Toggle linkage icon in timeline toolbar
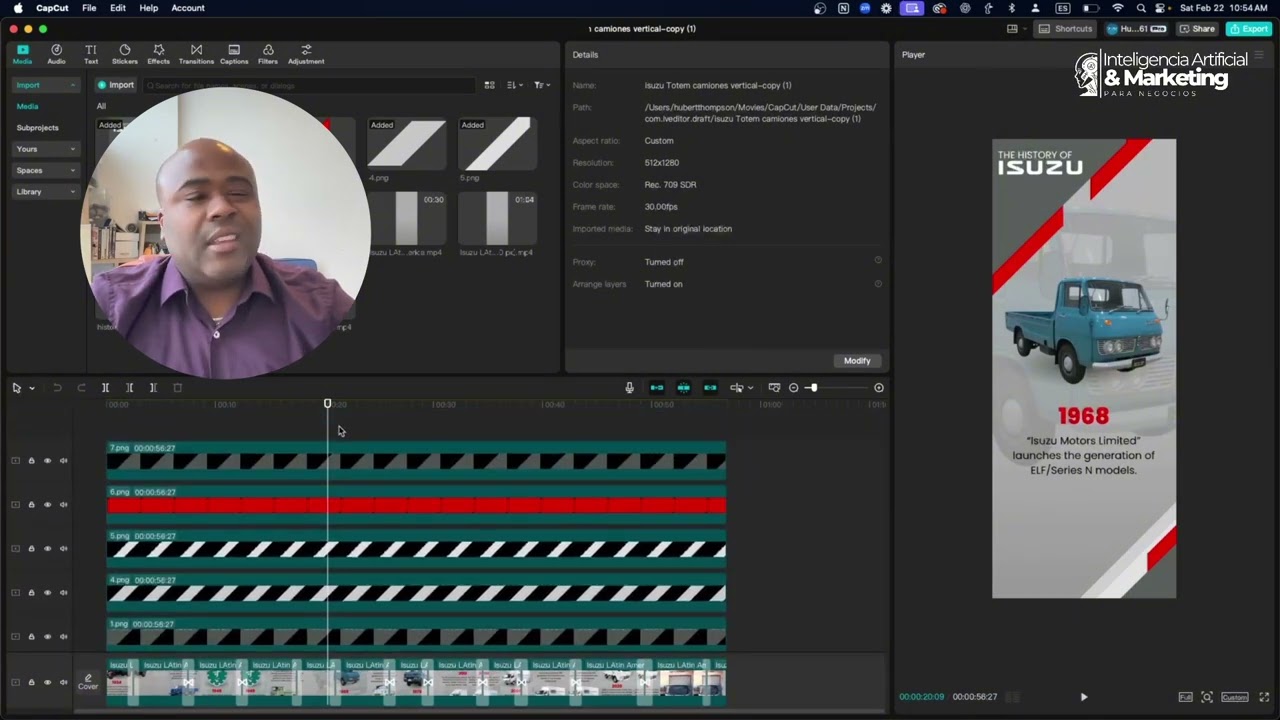This screenshot has height=720, width=1280. click(710, 388)
